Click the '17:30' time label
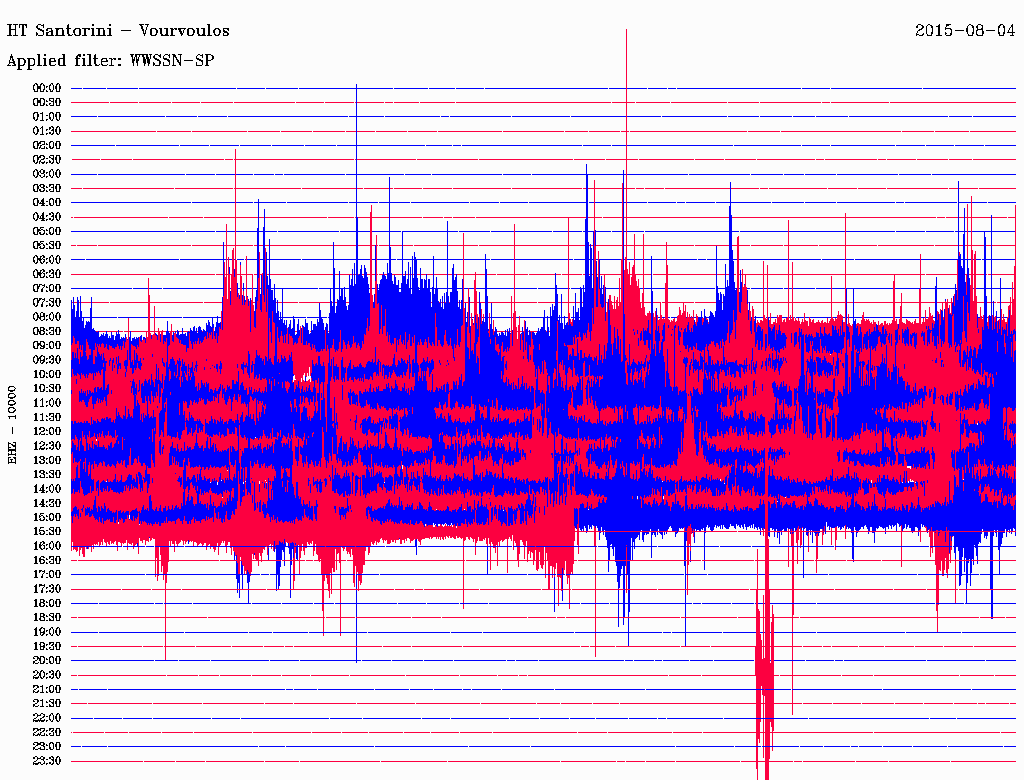The height and width of the screenshot is (780, 1024). click(x=47, y=589)
